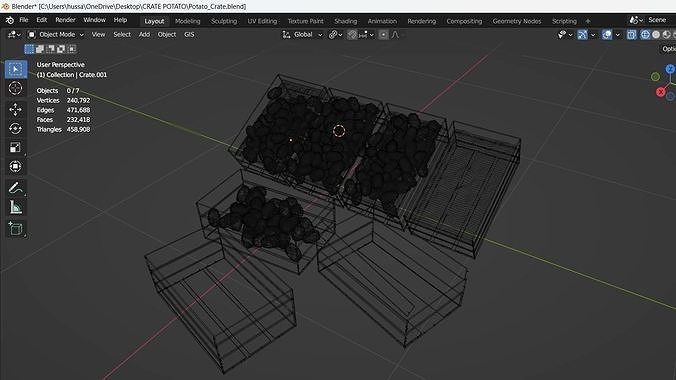This screenshot has height=380, width=676.
Task: Open the Shading workspace tab
Action: (x=346, y=21)
